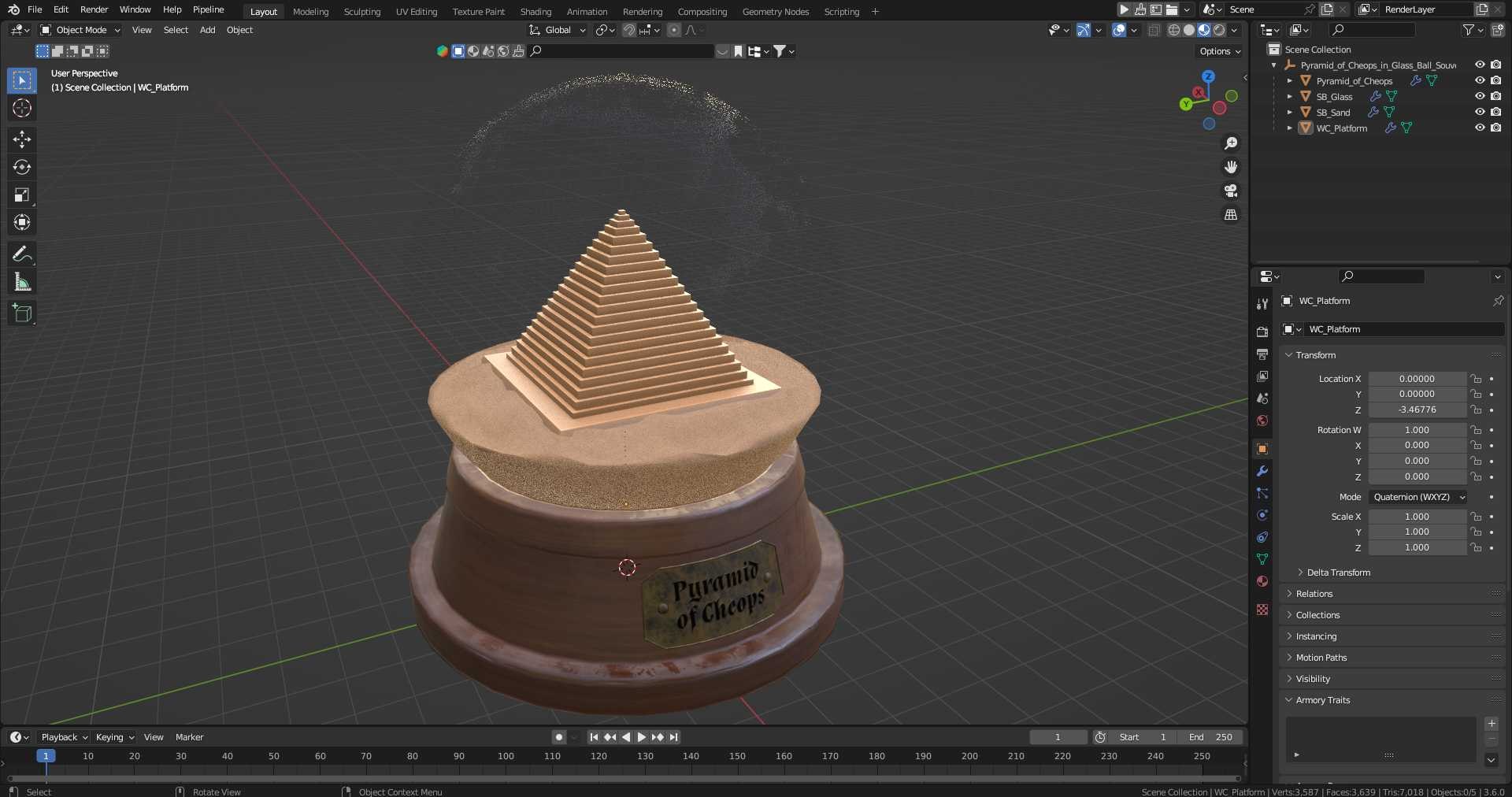
Task: Open the Material properties tab
Action: pyautogui.click(x=1262, y=581)
